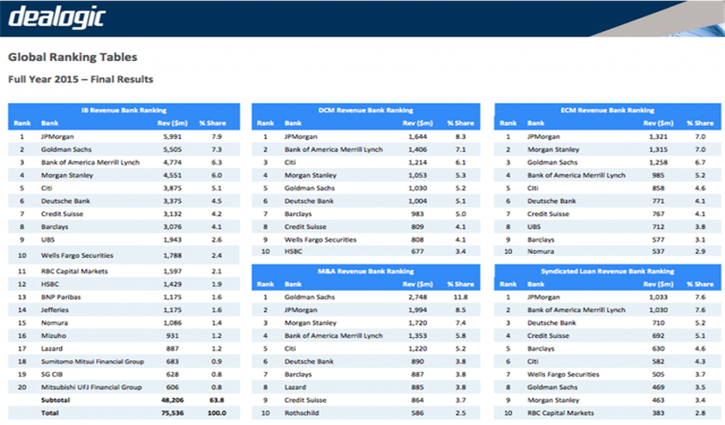Click the total revenue 75,536
The width and height of the screenshot is (725, 425).
coord(172,413)
